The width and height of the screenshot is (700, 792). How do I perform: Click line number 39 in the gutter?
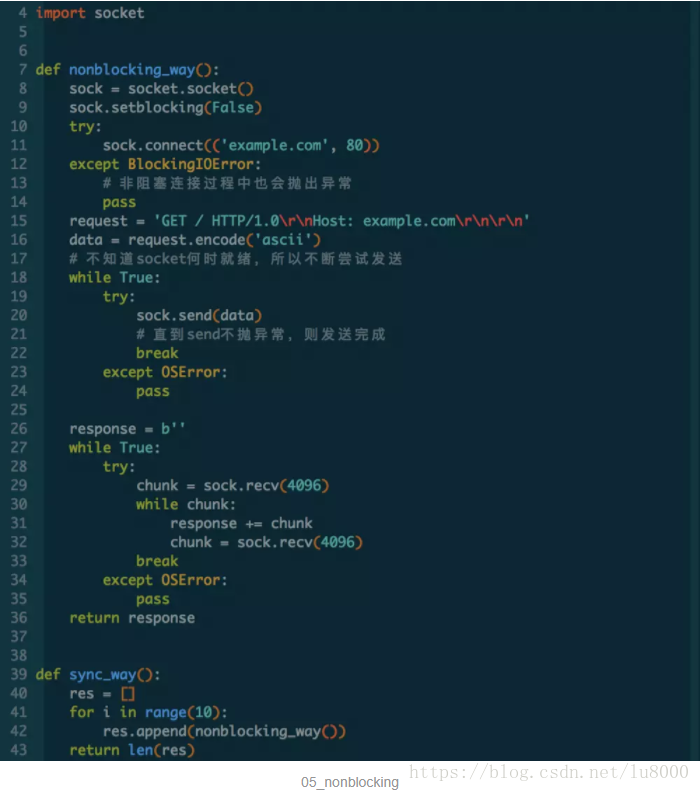(19, 675)
